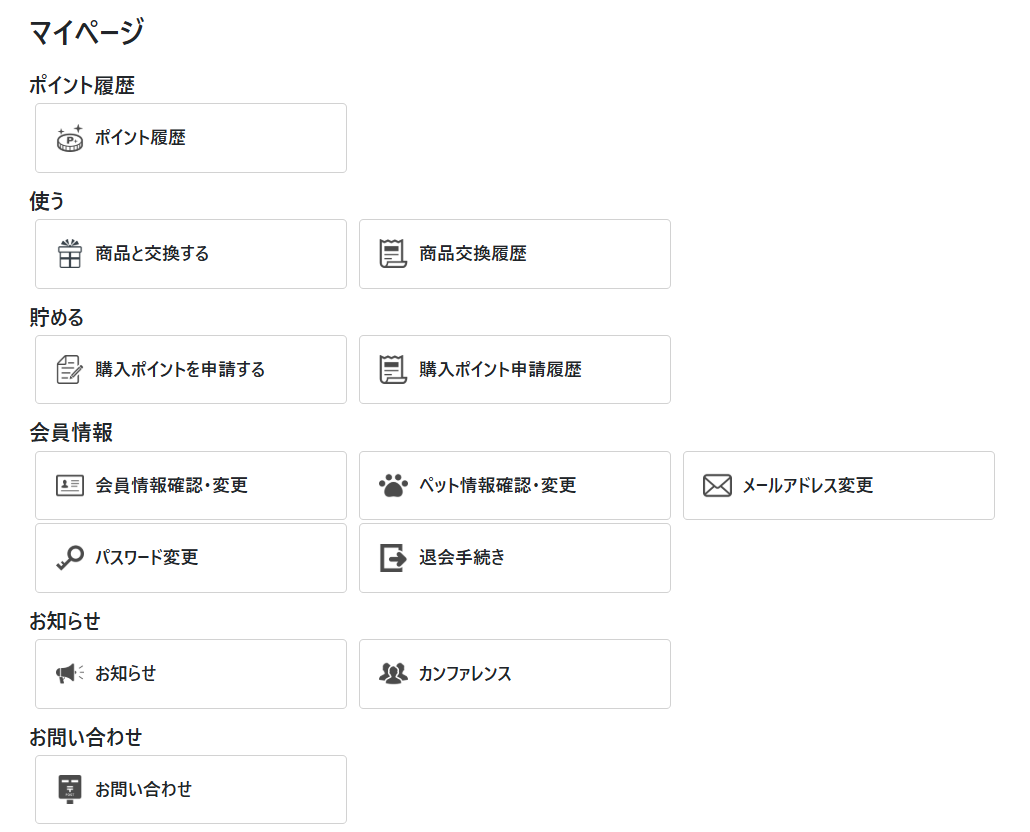The width and height of the screenshot is (1030, 832).
Task: Click the ID card member info icon
Action: (x=70, y=486)
